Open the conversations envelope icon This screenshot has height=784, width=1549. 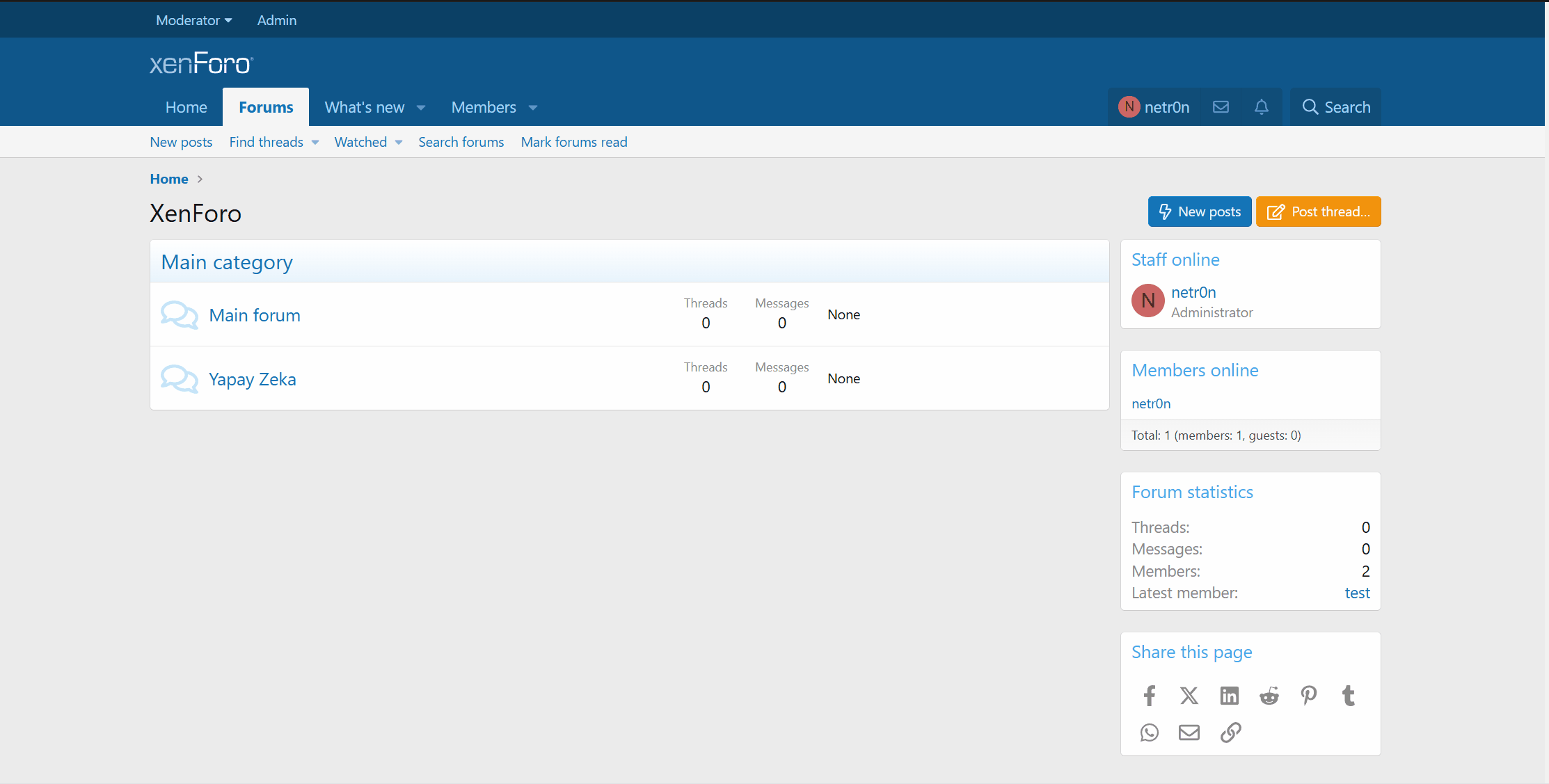coord(1221,107)
